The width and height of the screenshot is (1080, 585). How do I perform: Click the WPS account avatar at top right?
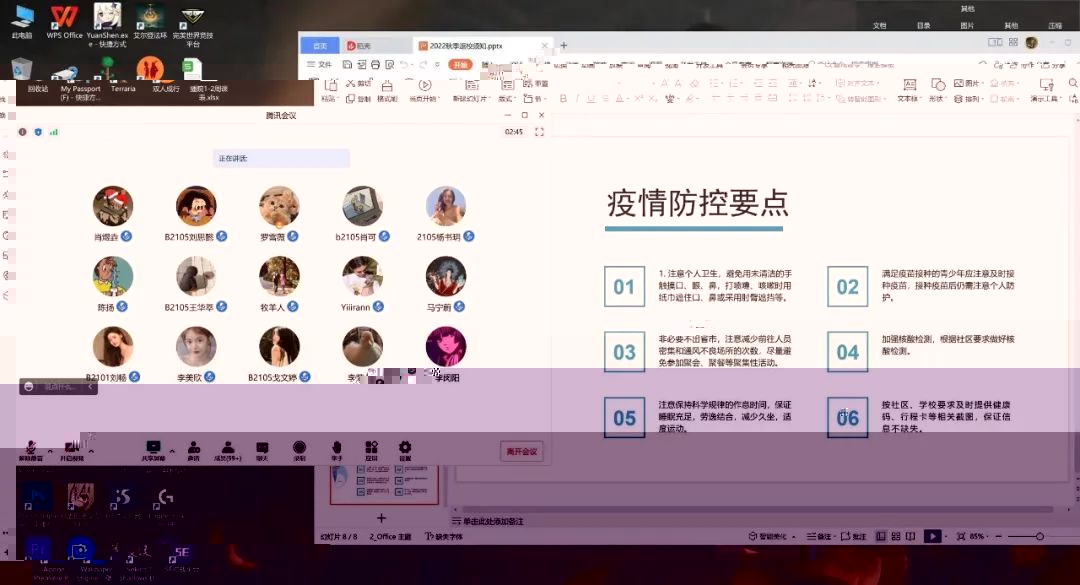pos(1031,42)
